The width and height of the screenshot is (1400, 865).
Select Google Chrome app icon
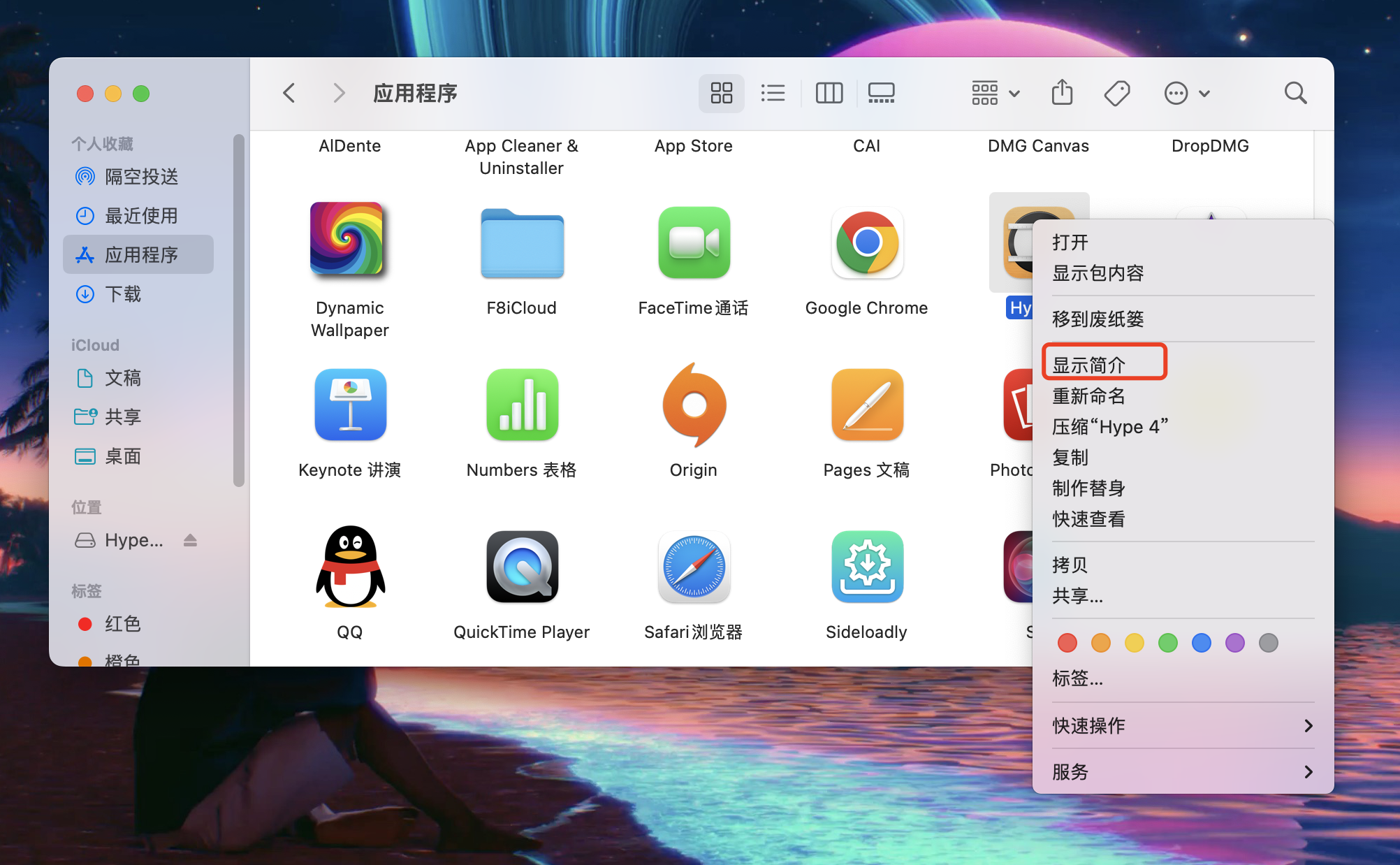pos(867,242)
